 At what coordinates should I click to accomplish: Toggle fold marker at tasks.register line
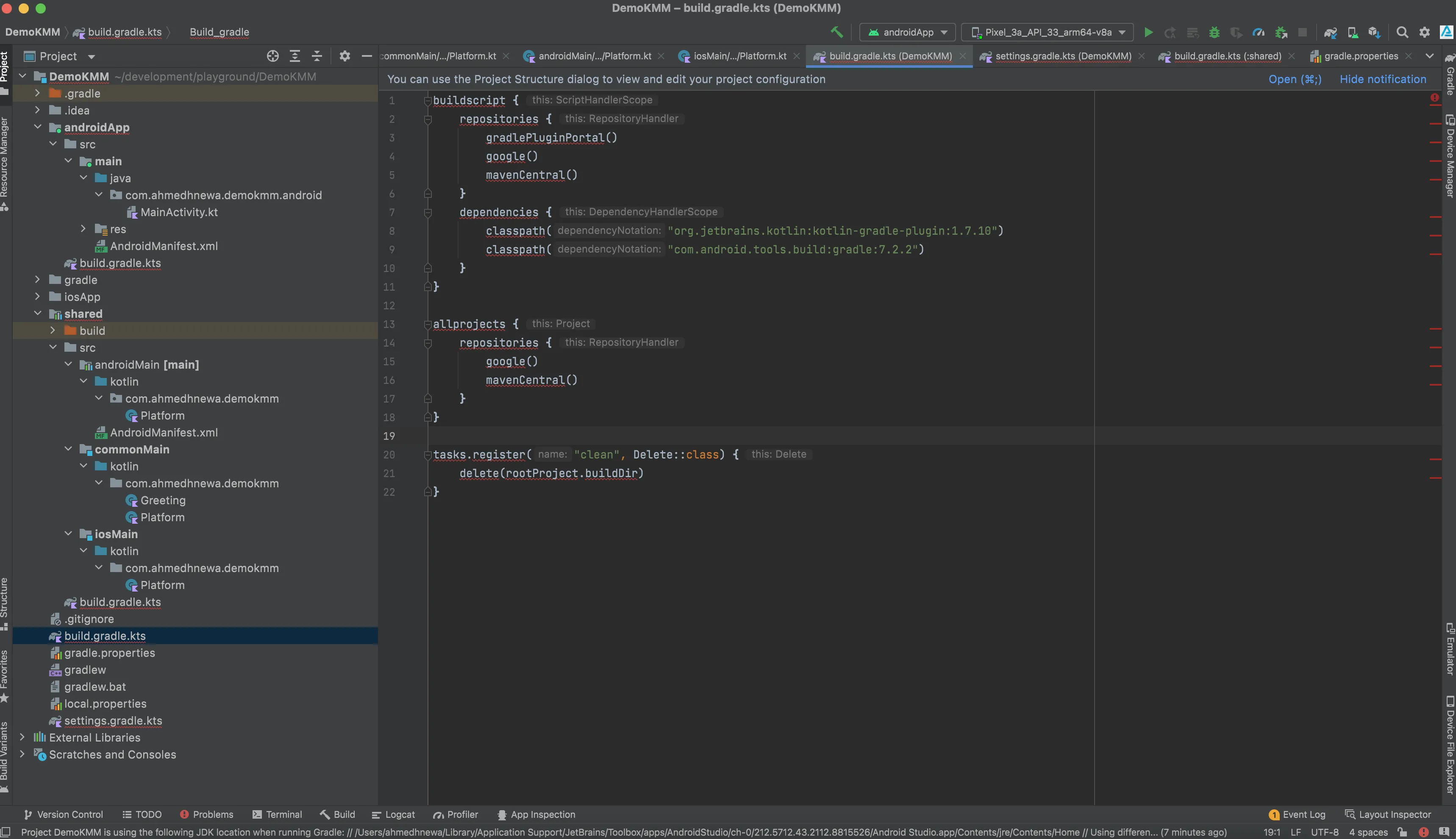pos(428,455)
